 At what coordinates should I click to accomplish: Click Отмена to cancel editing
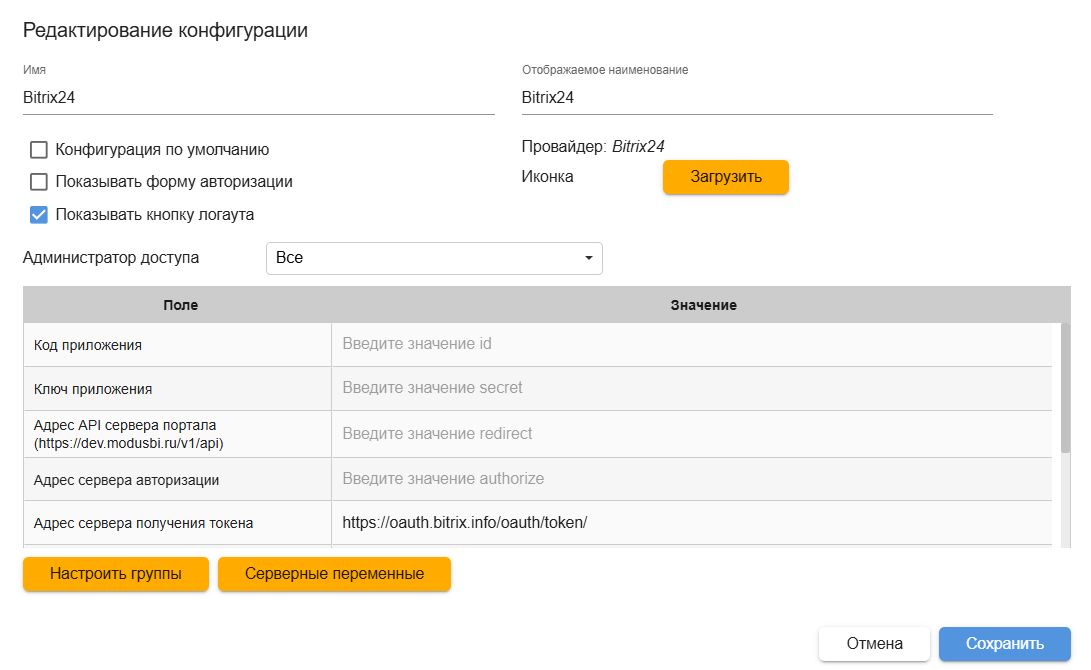pos(874,644)
